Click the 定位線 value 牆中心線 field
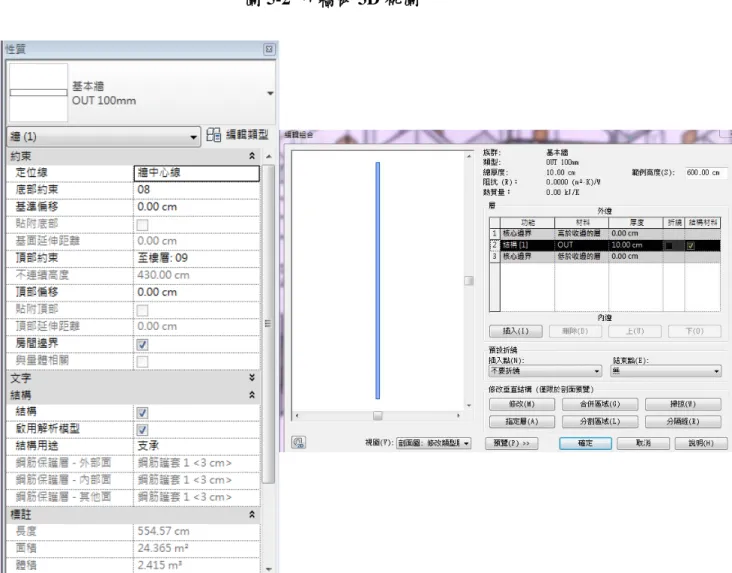Screen dimensions: 732x573 click(197, 173)
